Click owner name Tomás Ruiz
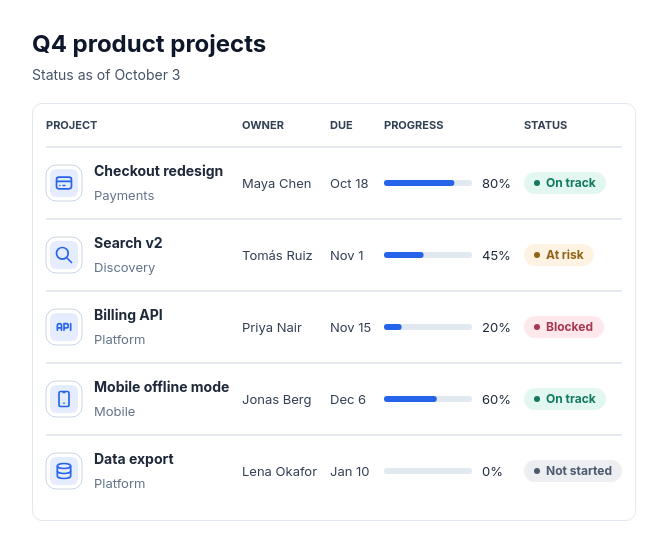668x553 pixels. pos(277,256)
